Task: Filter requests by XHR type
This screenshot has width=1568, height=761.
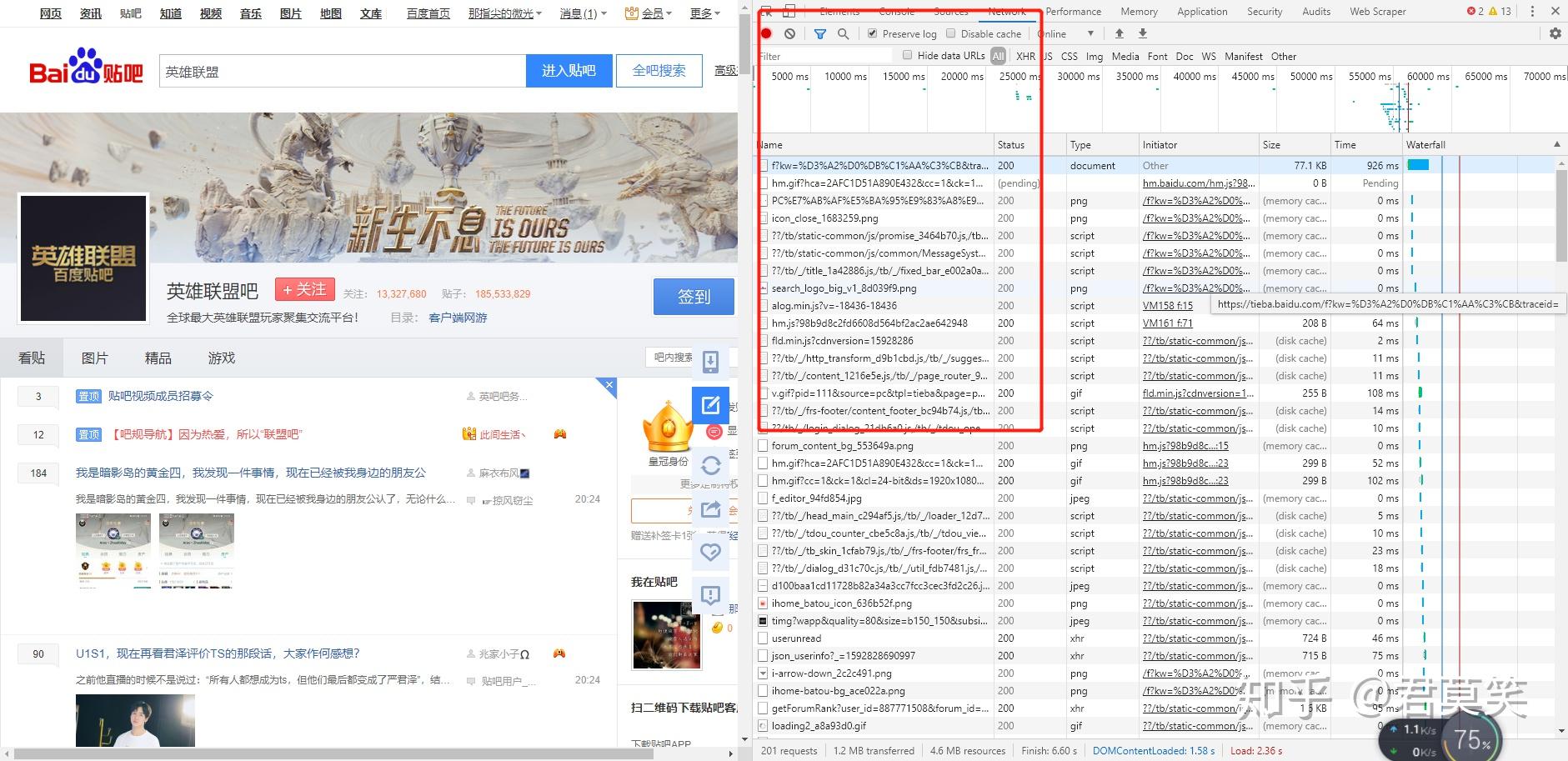Action: click(1025, 57)
